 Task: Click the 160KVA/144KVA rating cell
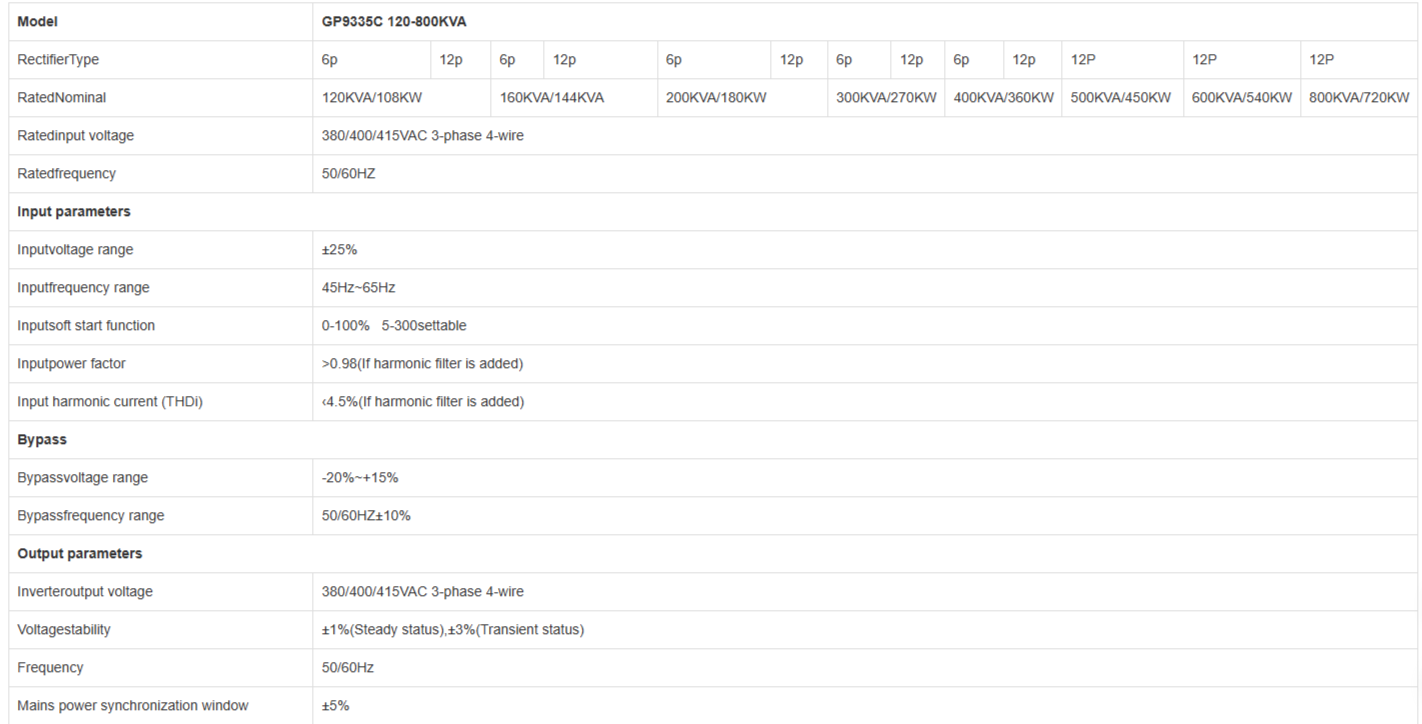pyautogui.click(x=551, y=98)
